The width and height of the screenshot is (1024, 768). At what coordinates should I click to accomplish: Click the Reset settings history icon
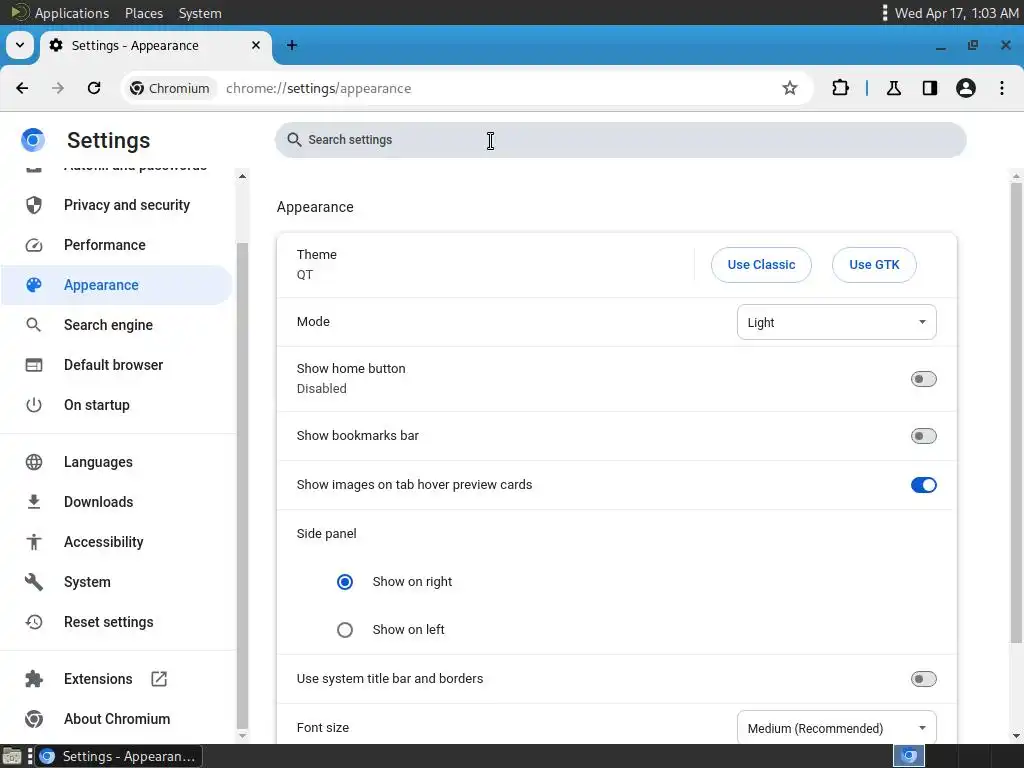(34, 622)
